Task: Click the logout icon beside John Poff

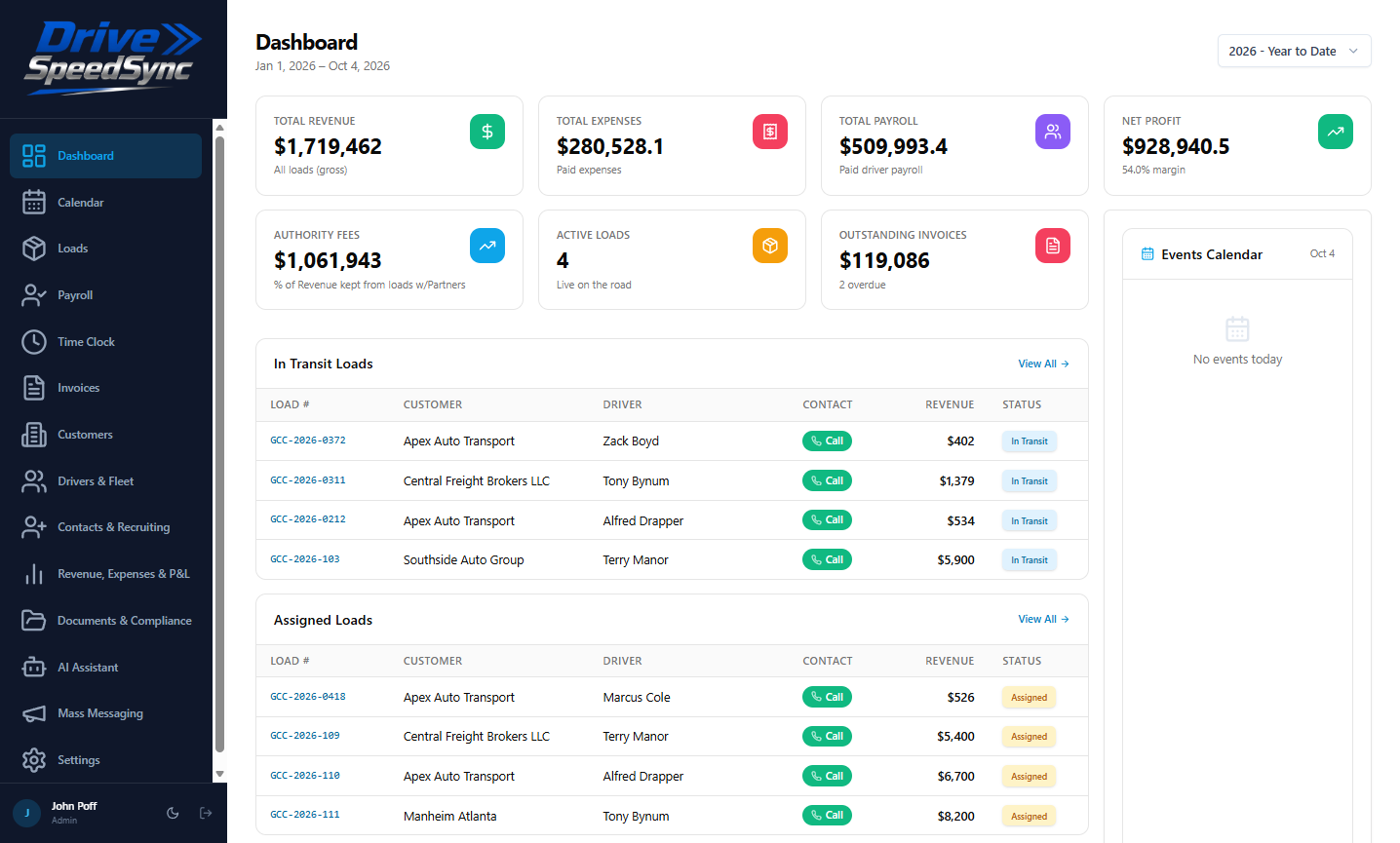Action: 206,813
